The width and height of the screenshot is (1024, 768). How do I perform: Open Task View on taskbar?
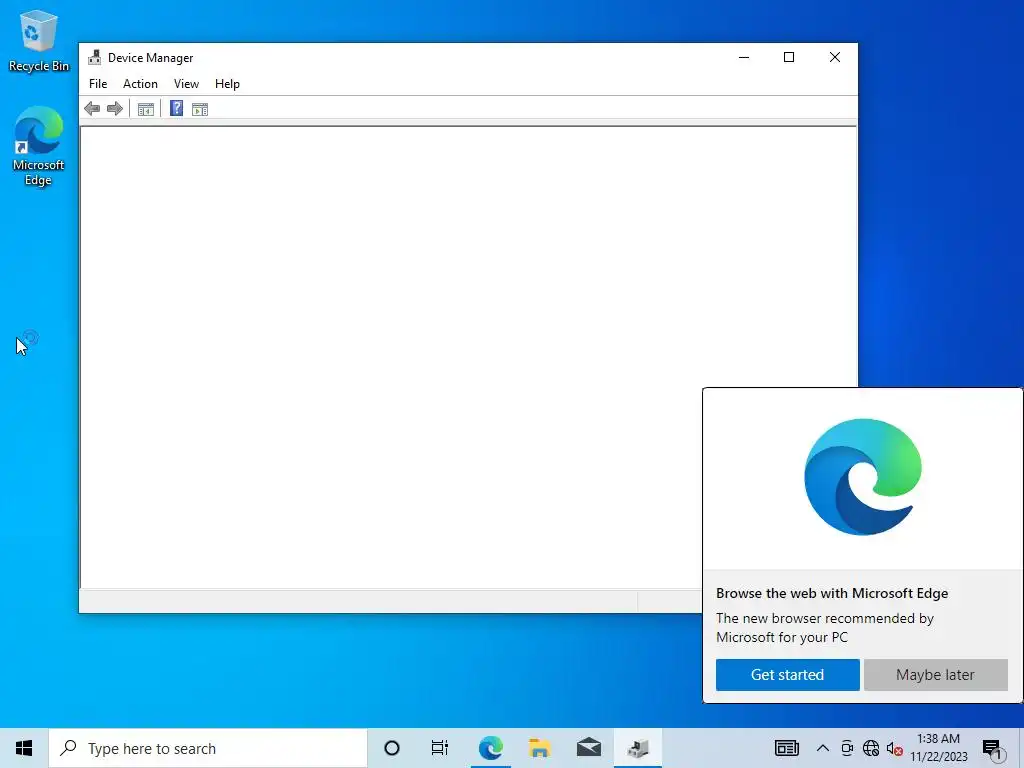point(440,748)
